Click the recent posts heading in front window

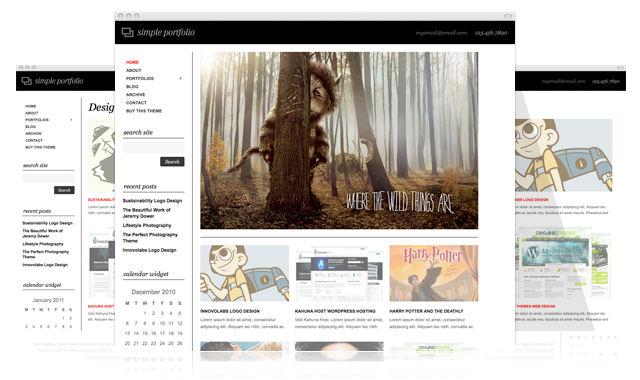pyautogui.click(x=140, y=187)
